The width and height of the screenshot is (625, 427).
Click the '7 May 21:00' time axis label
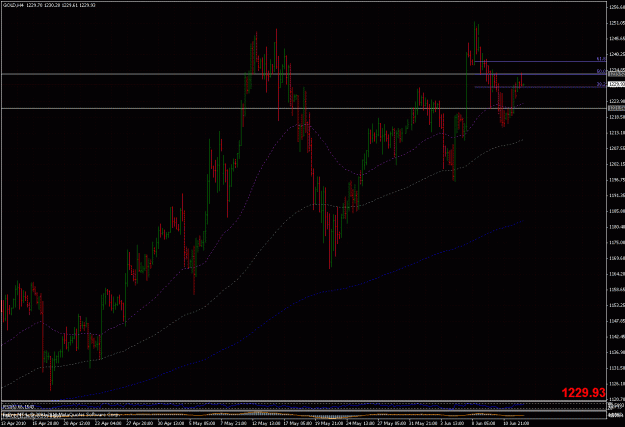234,423
